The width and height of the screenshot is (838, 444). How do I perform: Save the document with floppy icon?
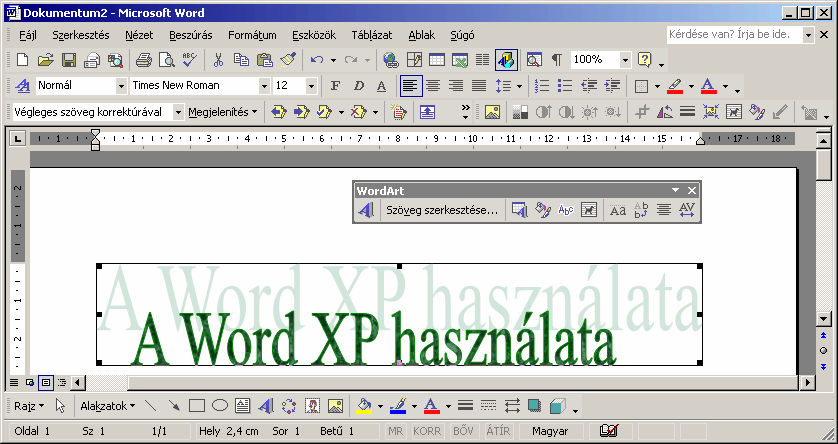tap(69, 60)
